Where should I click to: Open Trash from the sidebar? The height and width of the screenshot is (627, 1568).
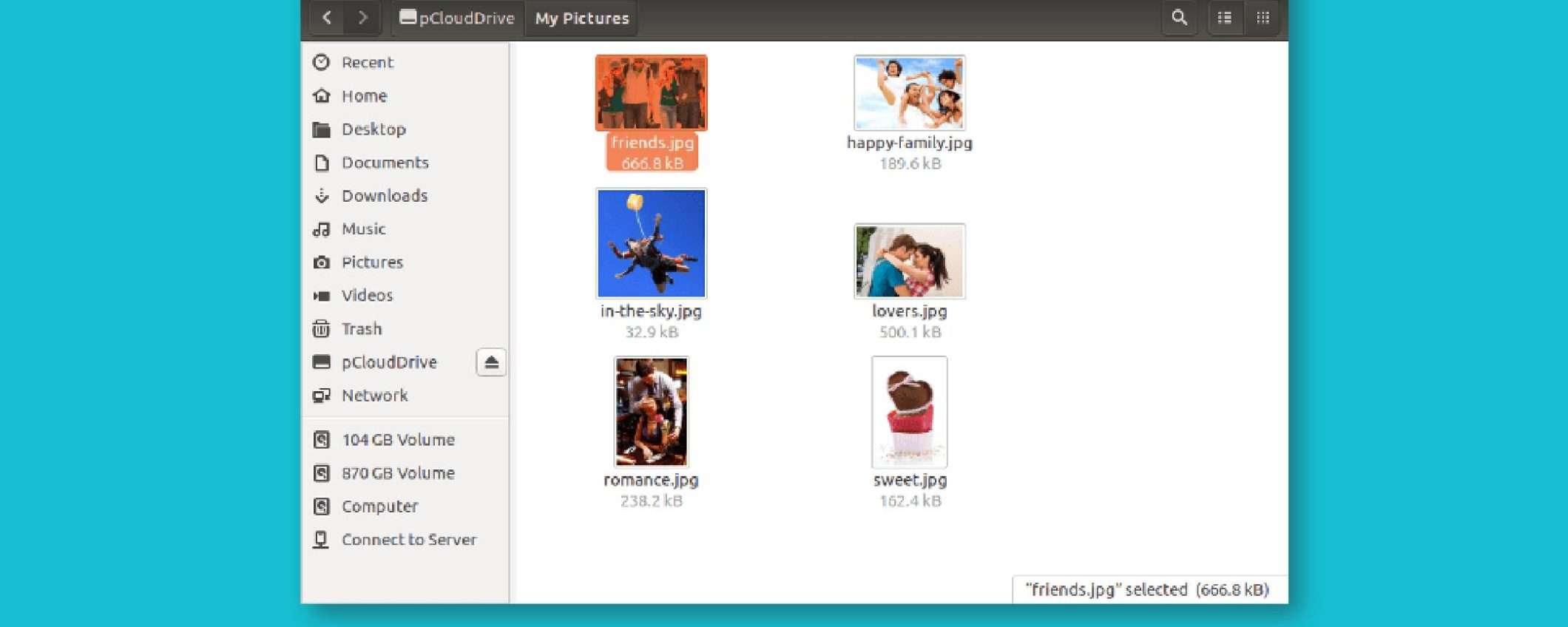tap(361, 329)
